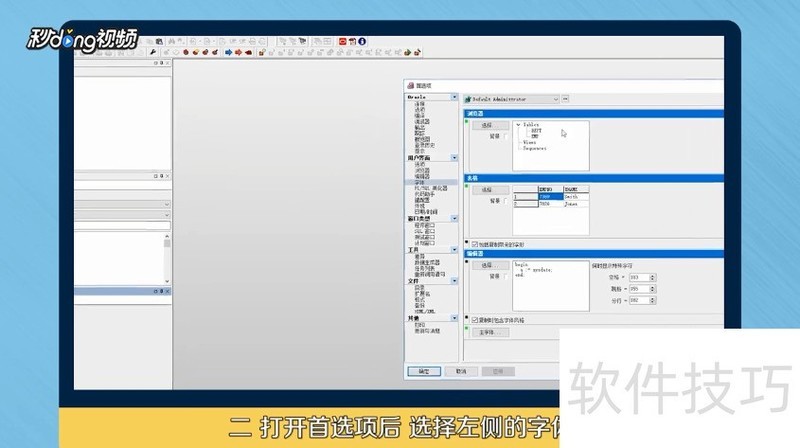The image size is (800, 448).
Task: Click the blue info circle toolbar icon
Action: [362, 41]
